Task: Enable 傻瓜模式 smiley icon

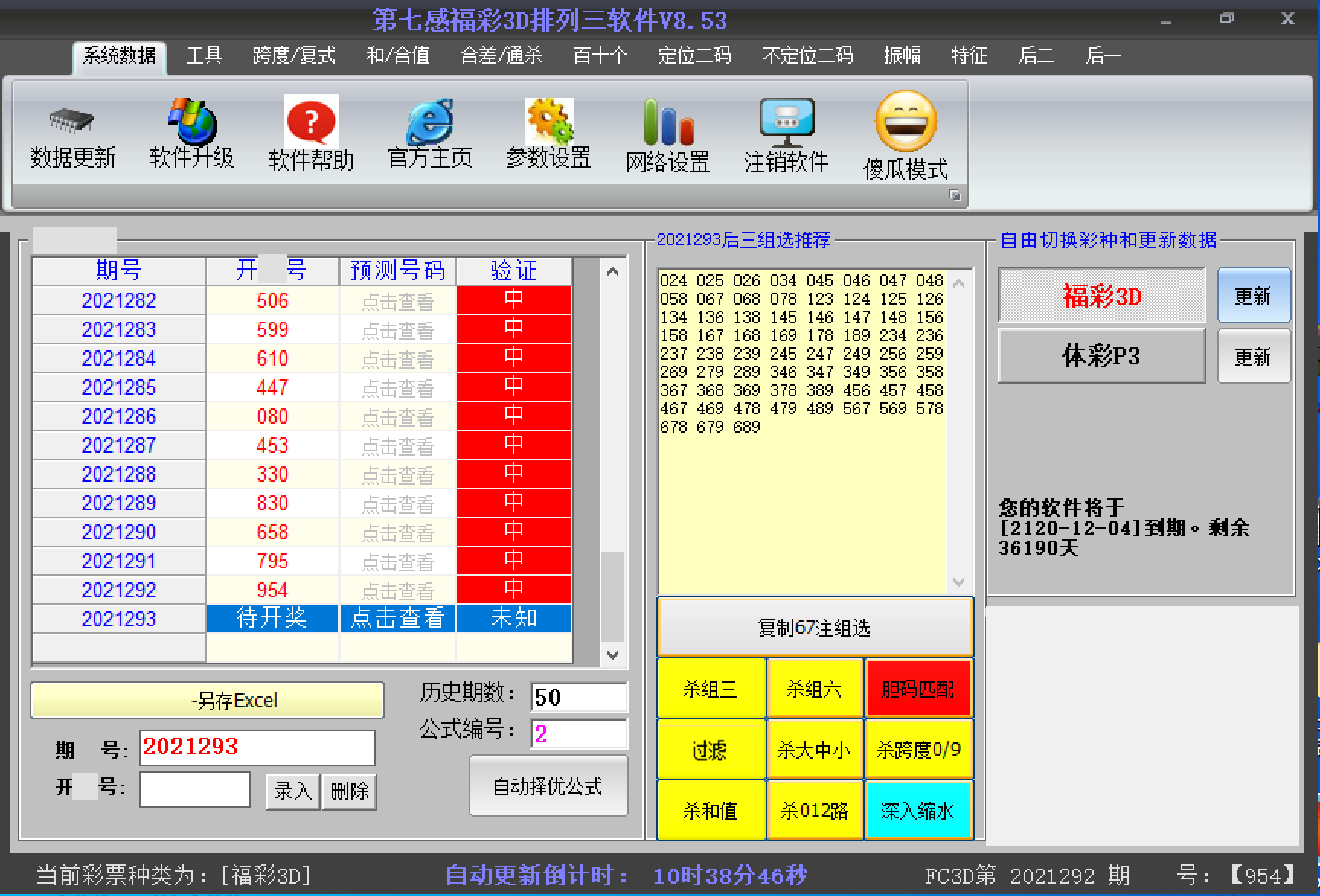Action: click(x=905, y=122)
